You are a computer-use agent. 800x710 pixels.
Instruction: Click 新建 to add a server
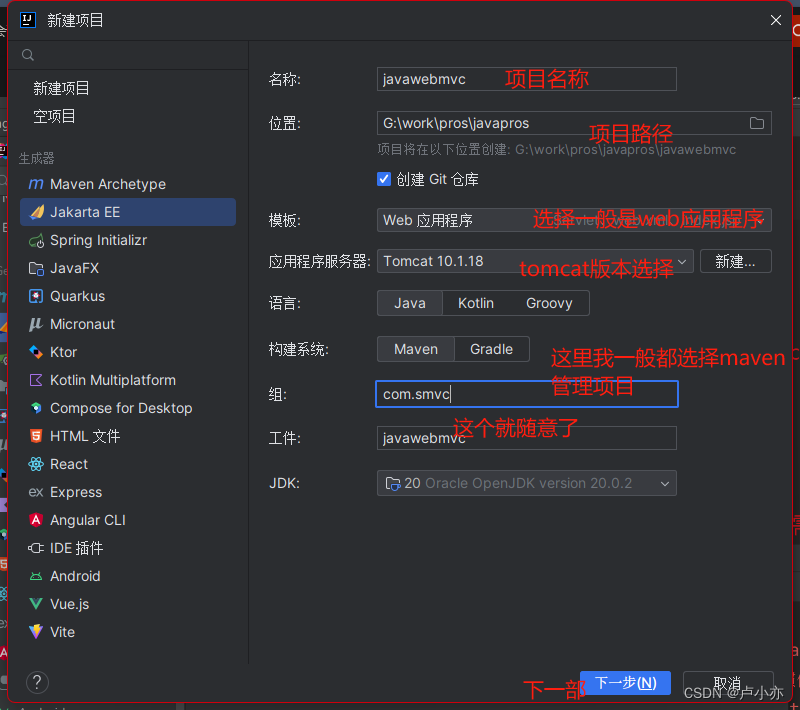pos(735,261)
